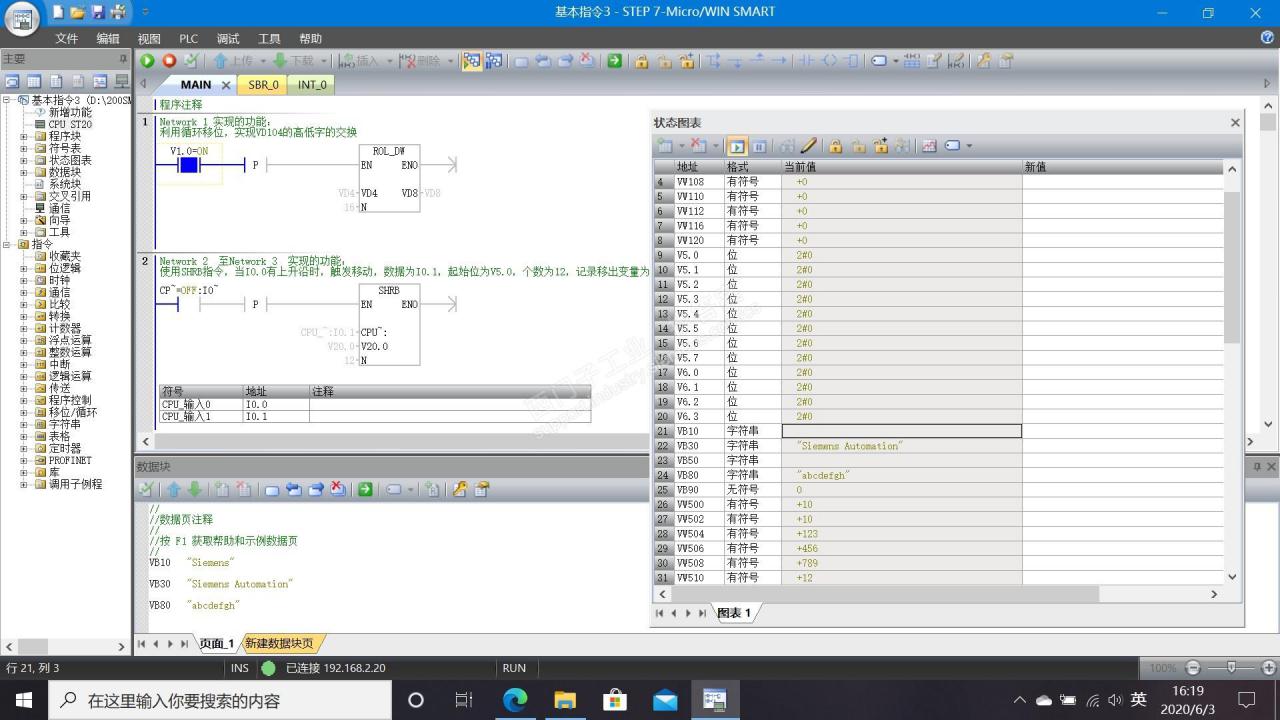Open Microsoft Edge from taskbar

(515, 700)
